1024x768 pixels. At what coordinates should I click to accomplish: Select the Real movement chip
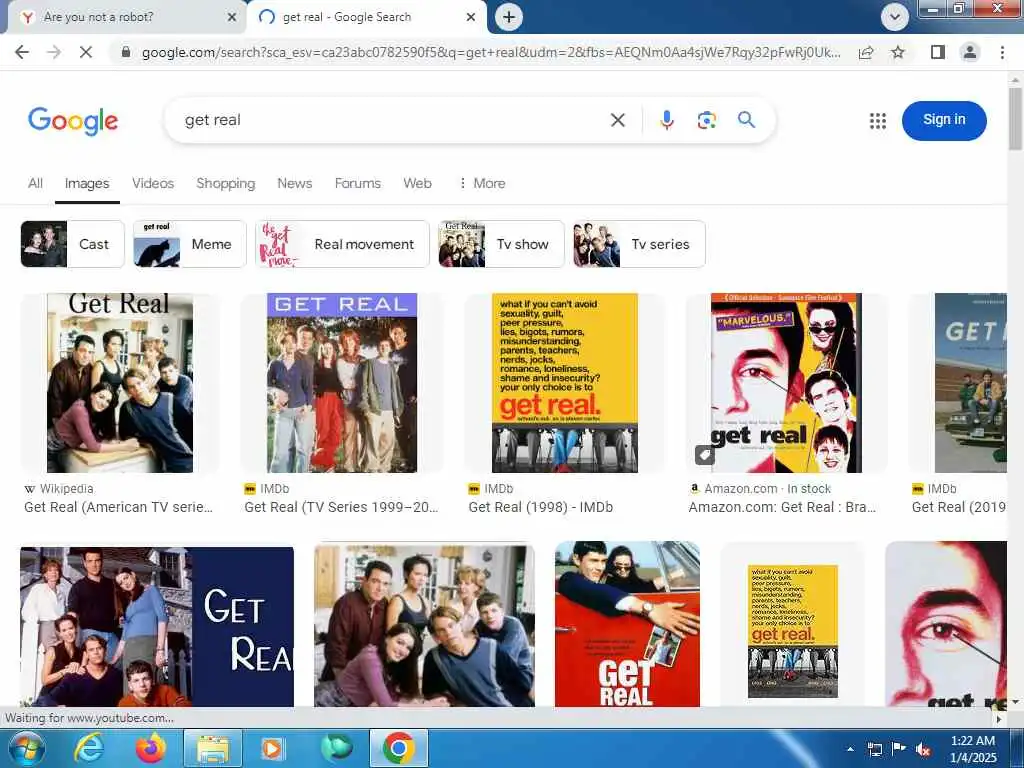pyautogui.click(x=342, y=244)
